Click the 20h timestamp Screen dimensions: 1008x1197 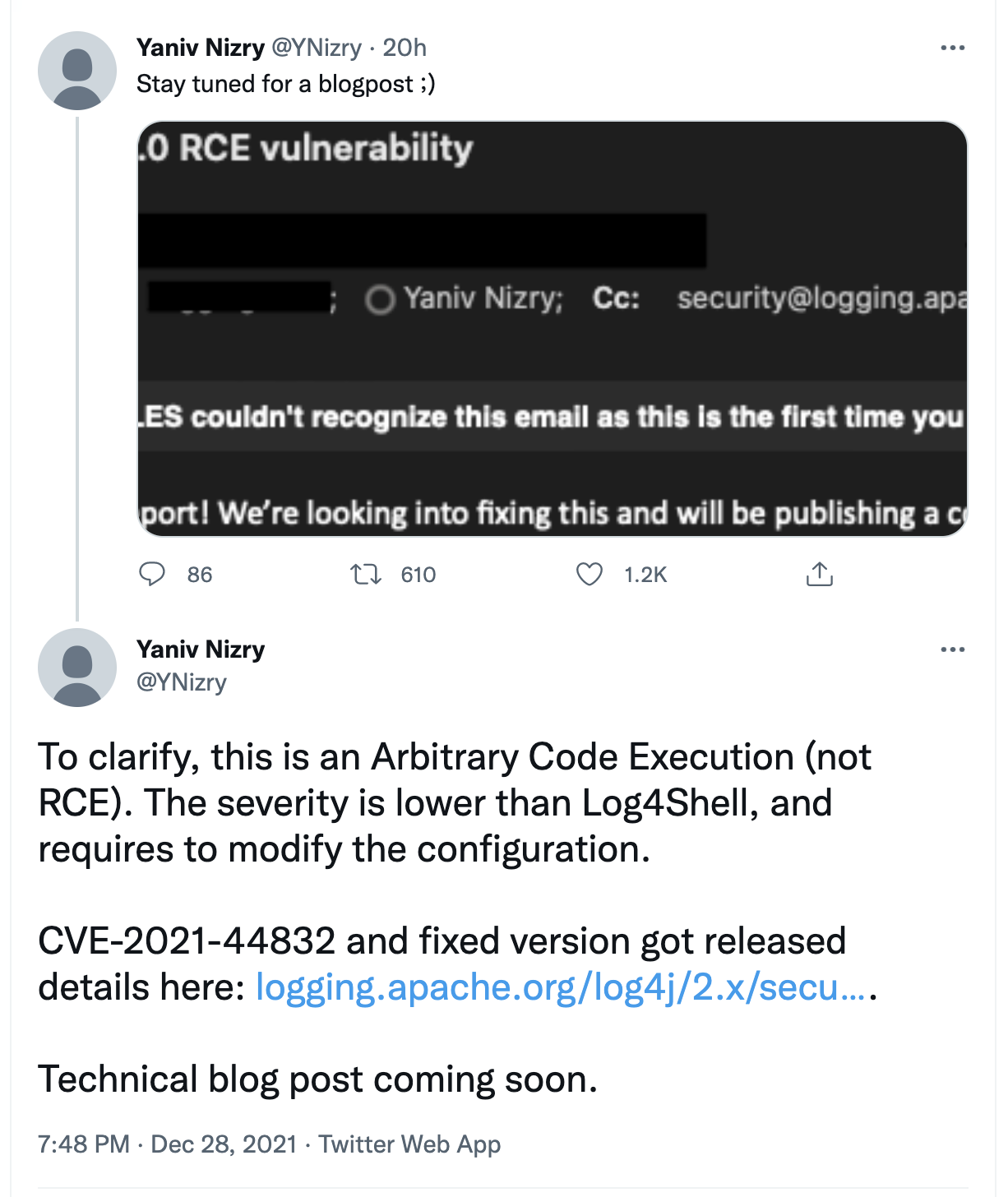coord(405,48)
